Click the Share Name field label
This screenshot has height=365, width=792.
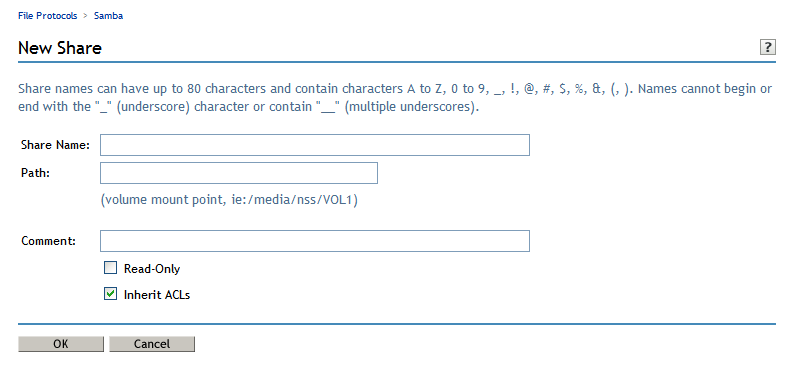(x=55, y=145)
